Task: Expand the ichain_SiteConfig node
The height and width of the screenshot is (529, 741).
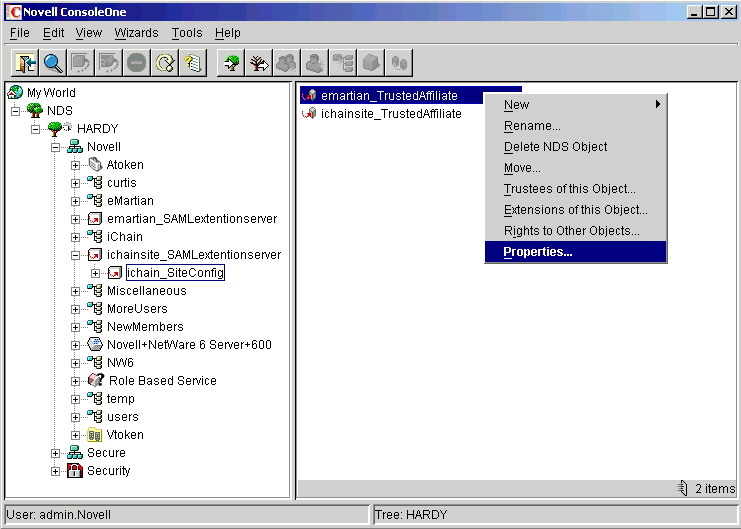Action: coord(95,273)
